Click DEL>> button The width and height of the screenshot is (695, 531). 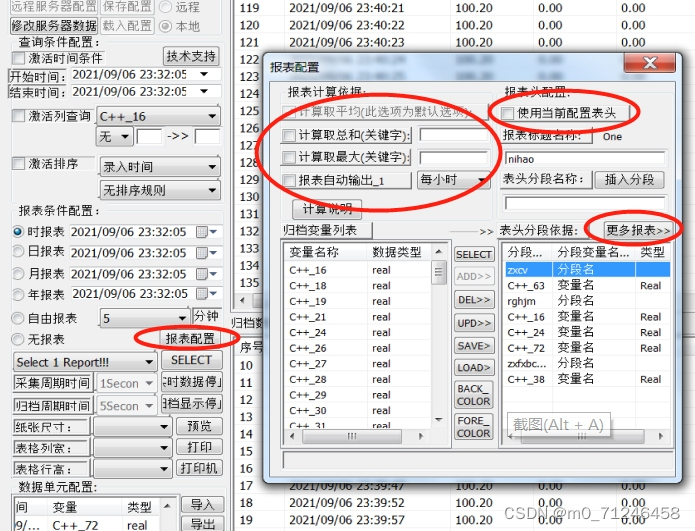click(474, 300)
